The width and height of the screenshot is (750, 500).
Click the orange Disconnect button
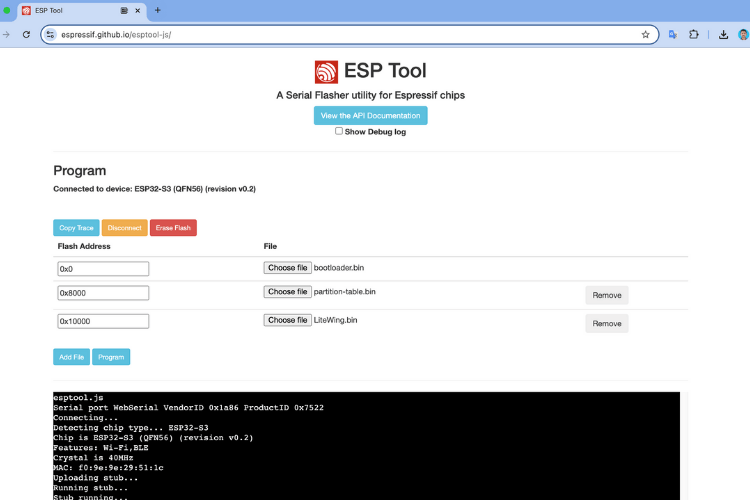(124, 228)
